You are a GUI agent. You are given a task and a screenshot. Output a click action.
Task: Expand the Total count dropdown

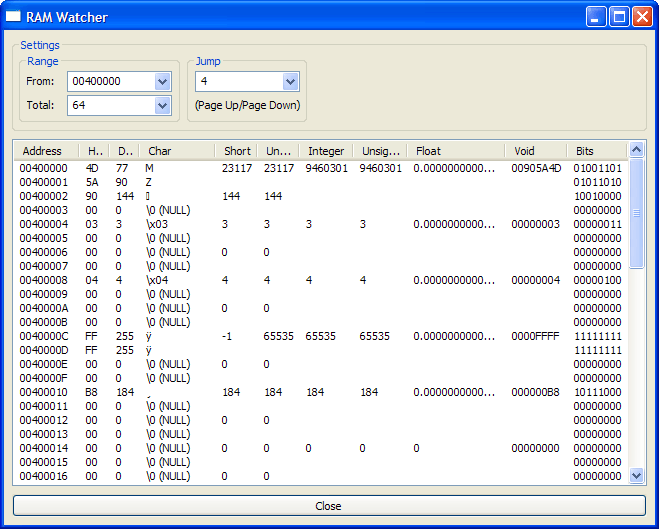tap(163, 105)
